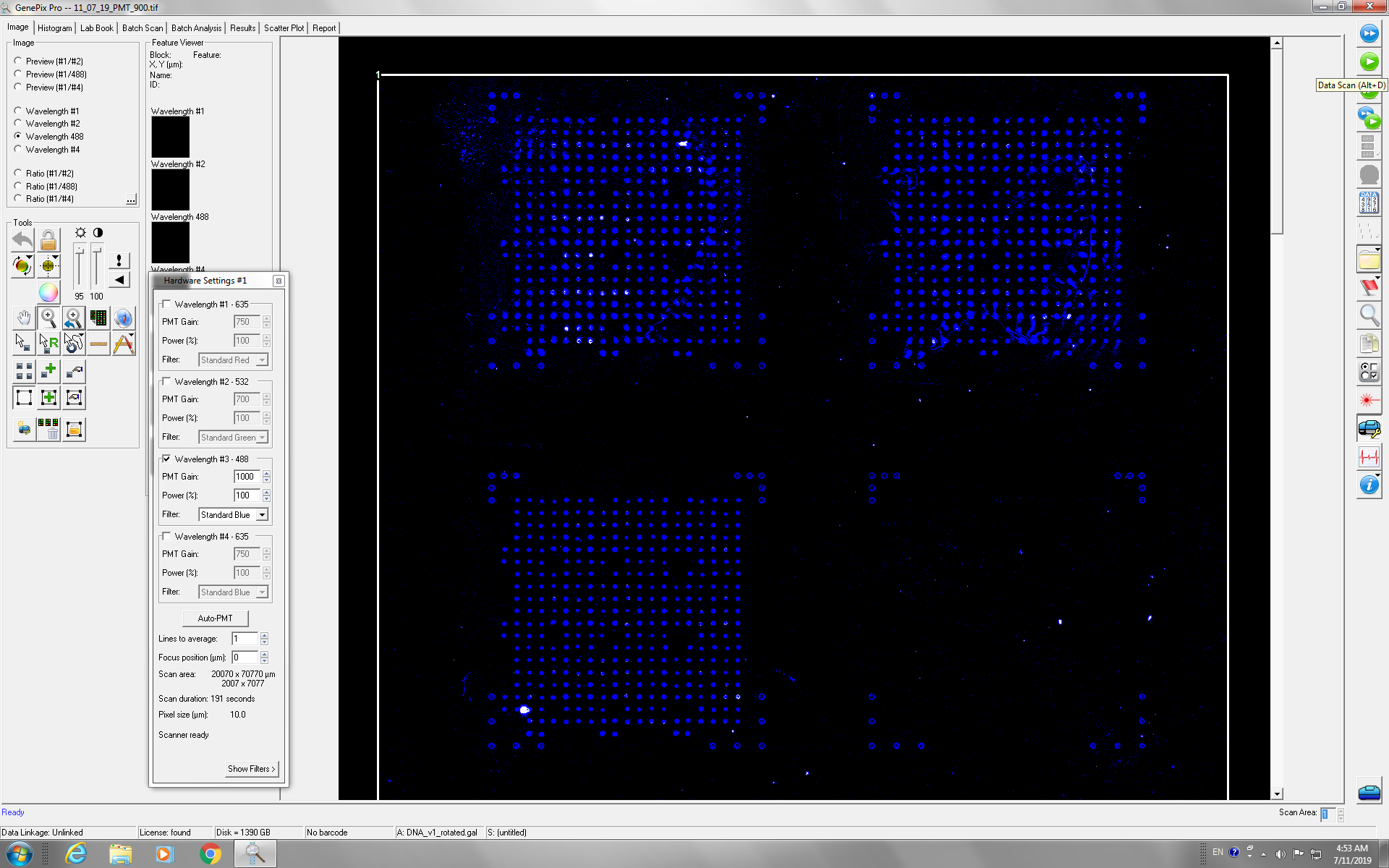Select the Ratio (#1/#2) radio button
Screen dimensions: 1389x868
click(x=18, y=173)
